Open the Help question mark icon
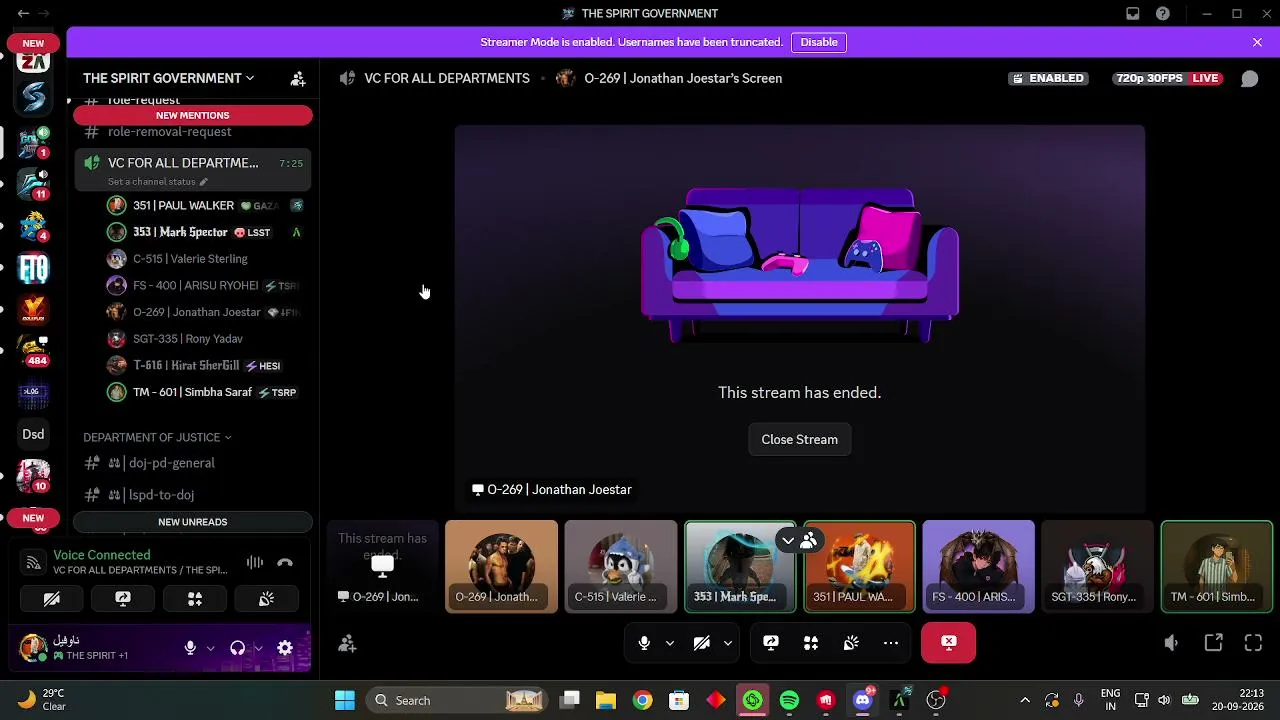 pyautogui.click(x=1163, y=14)
